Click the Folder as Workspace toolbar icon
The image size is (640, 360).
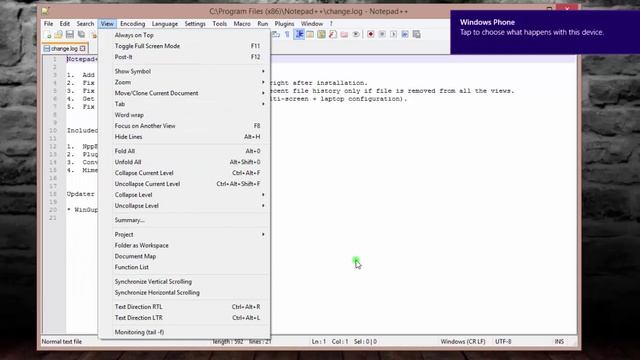[x=344, y=35]
